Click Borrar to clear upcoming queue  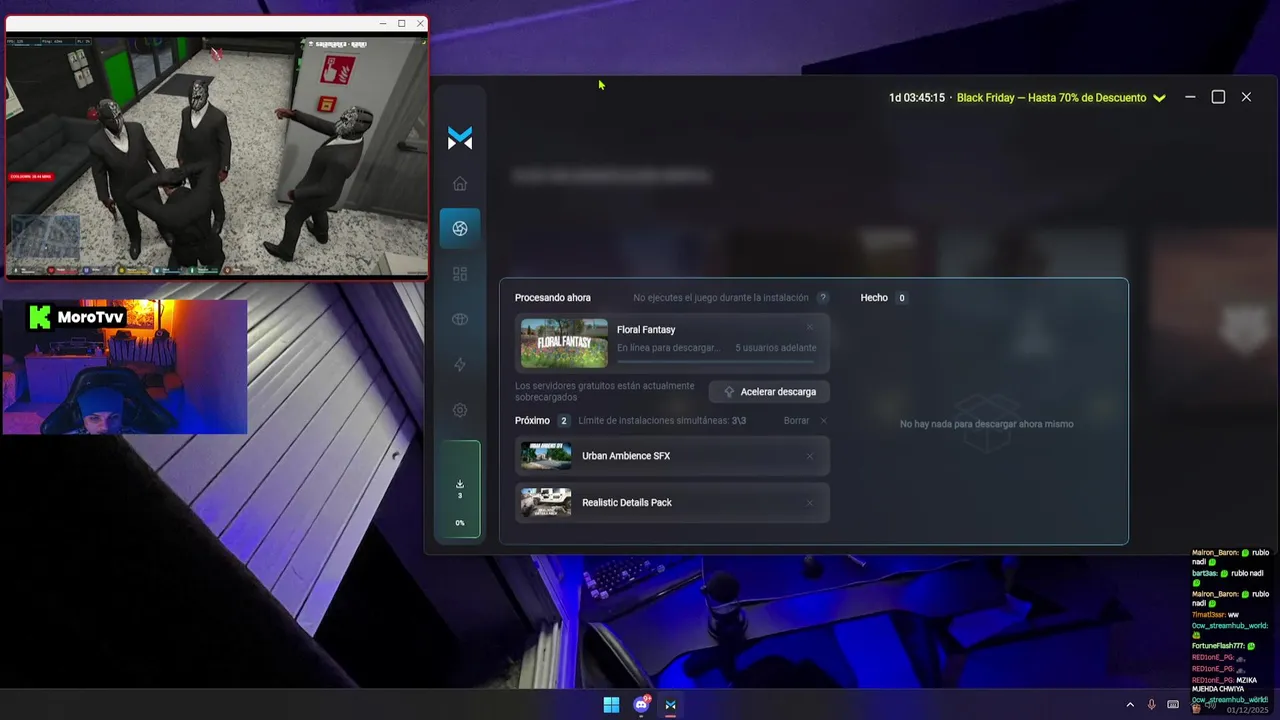point(796,421)
